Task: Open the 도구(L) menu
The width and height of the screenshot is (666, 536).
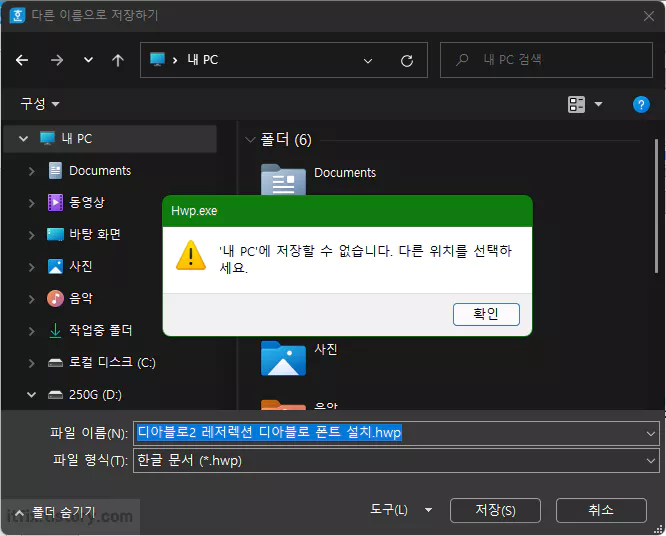Action: click(x=389, y=509)
